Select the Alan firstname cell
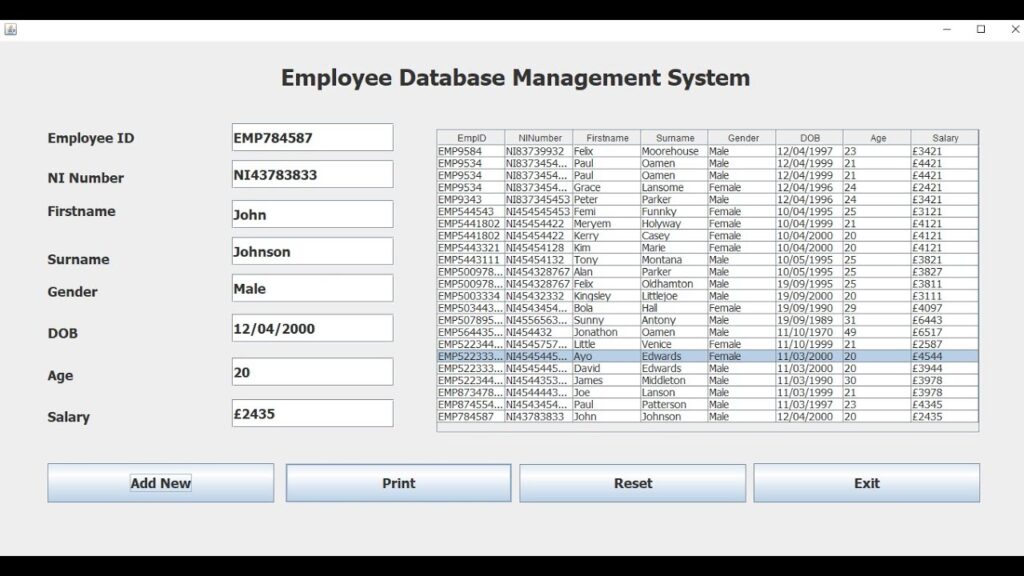The height and width of the screenshot is (576, 1024). click(x=607, y=272)
